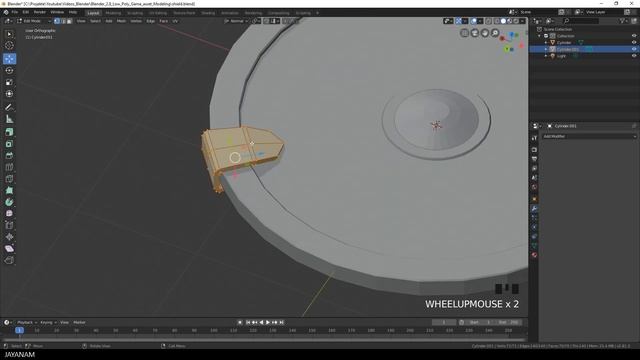Expand the Light outliner item
The image size is (640, 360).
546,56
